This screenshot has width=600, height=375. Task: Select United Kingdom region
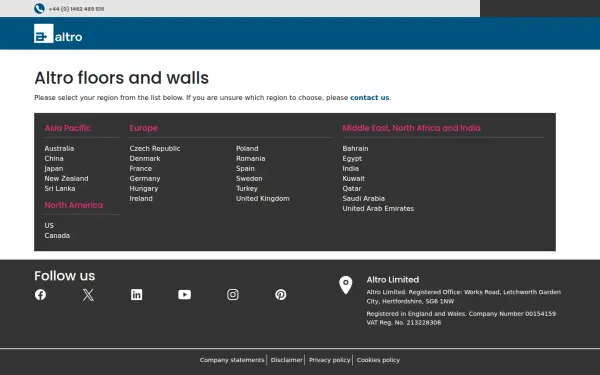[262, 199]
